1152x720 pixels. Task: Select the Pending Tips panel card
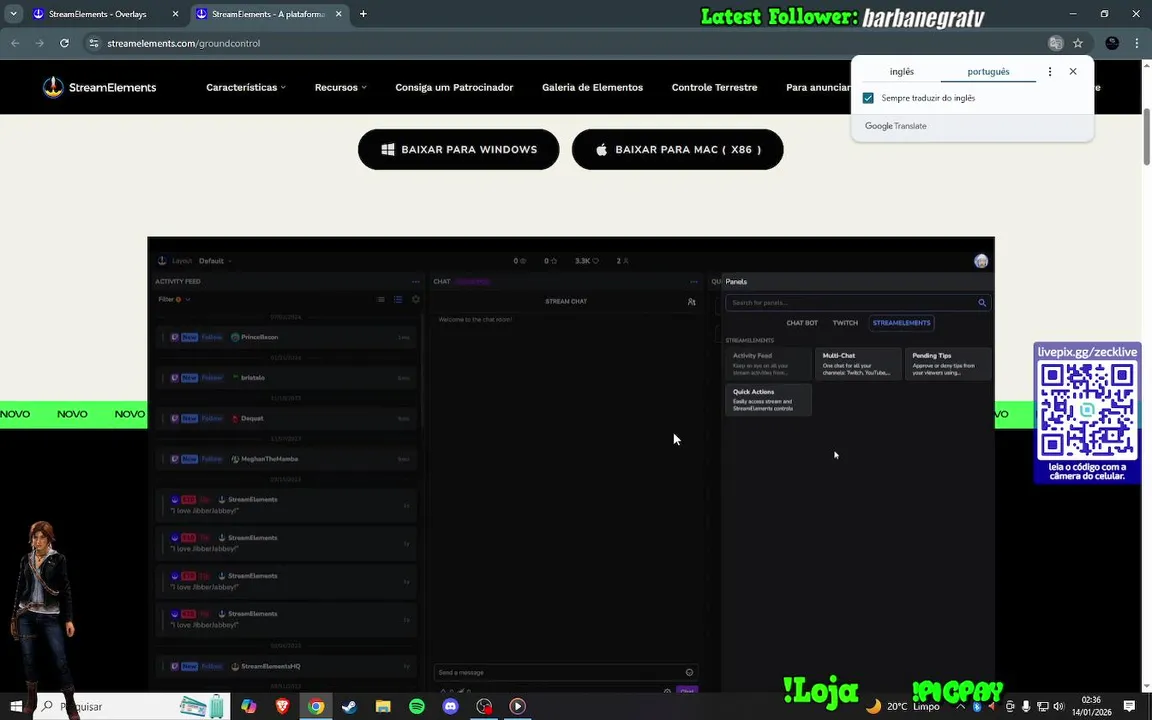coord(948,364)
